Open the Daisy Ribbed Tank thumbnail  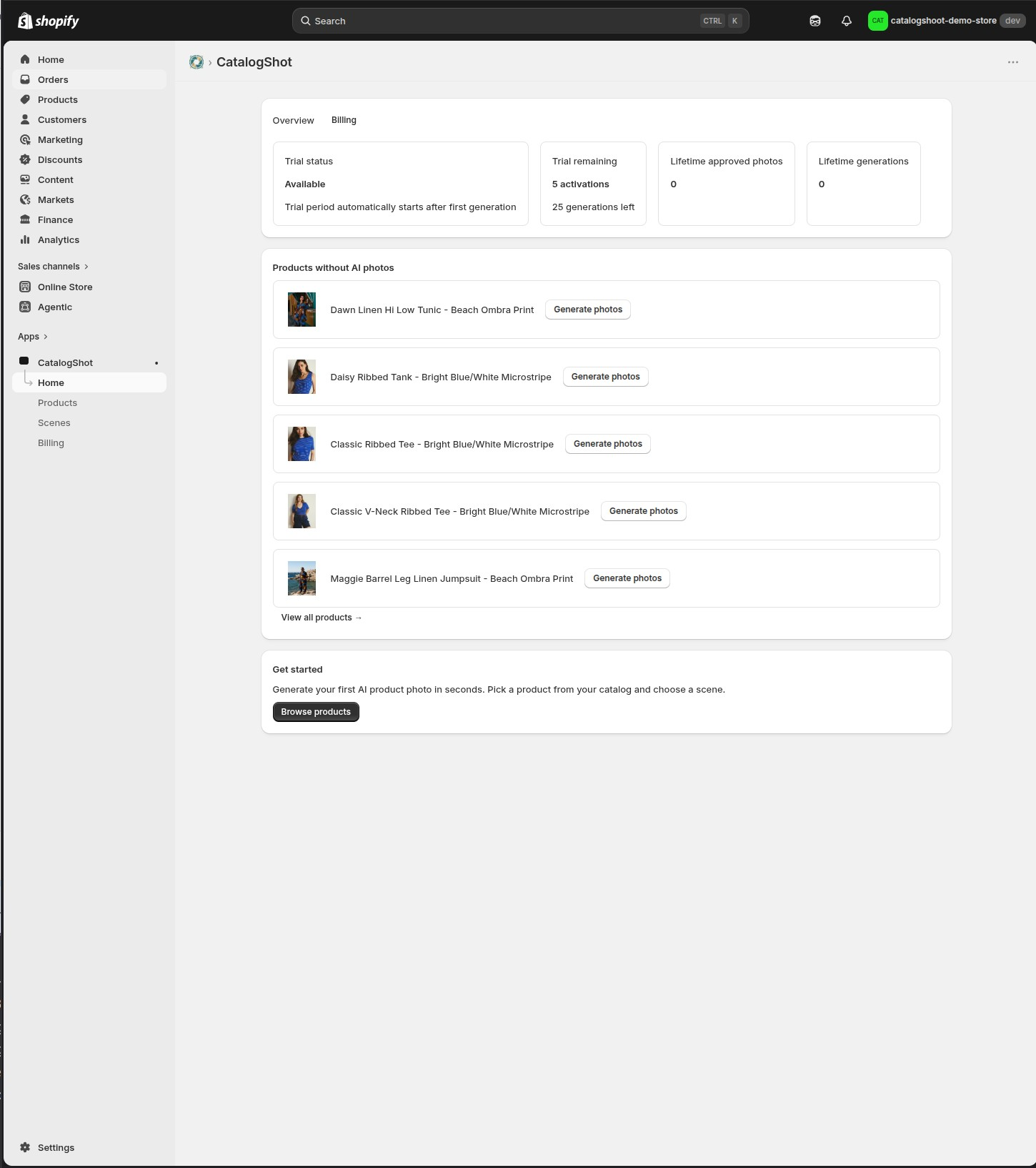click(302, 377)
